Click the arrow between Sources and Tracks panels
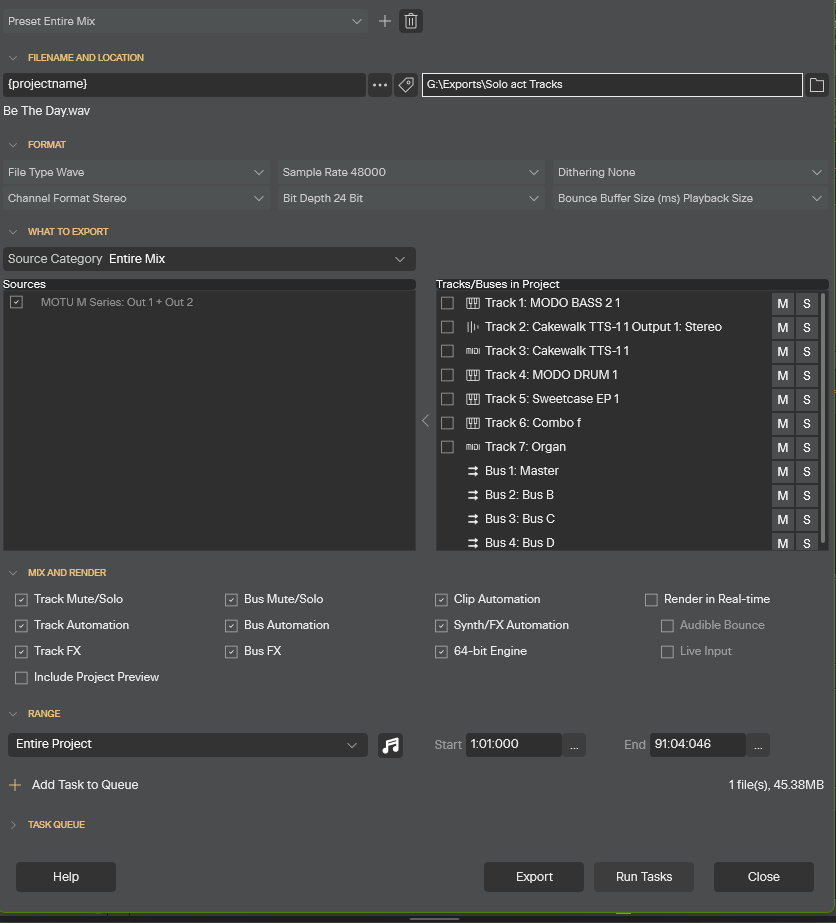 point(425,421)
